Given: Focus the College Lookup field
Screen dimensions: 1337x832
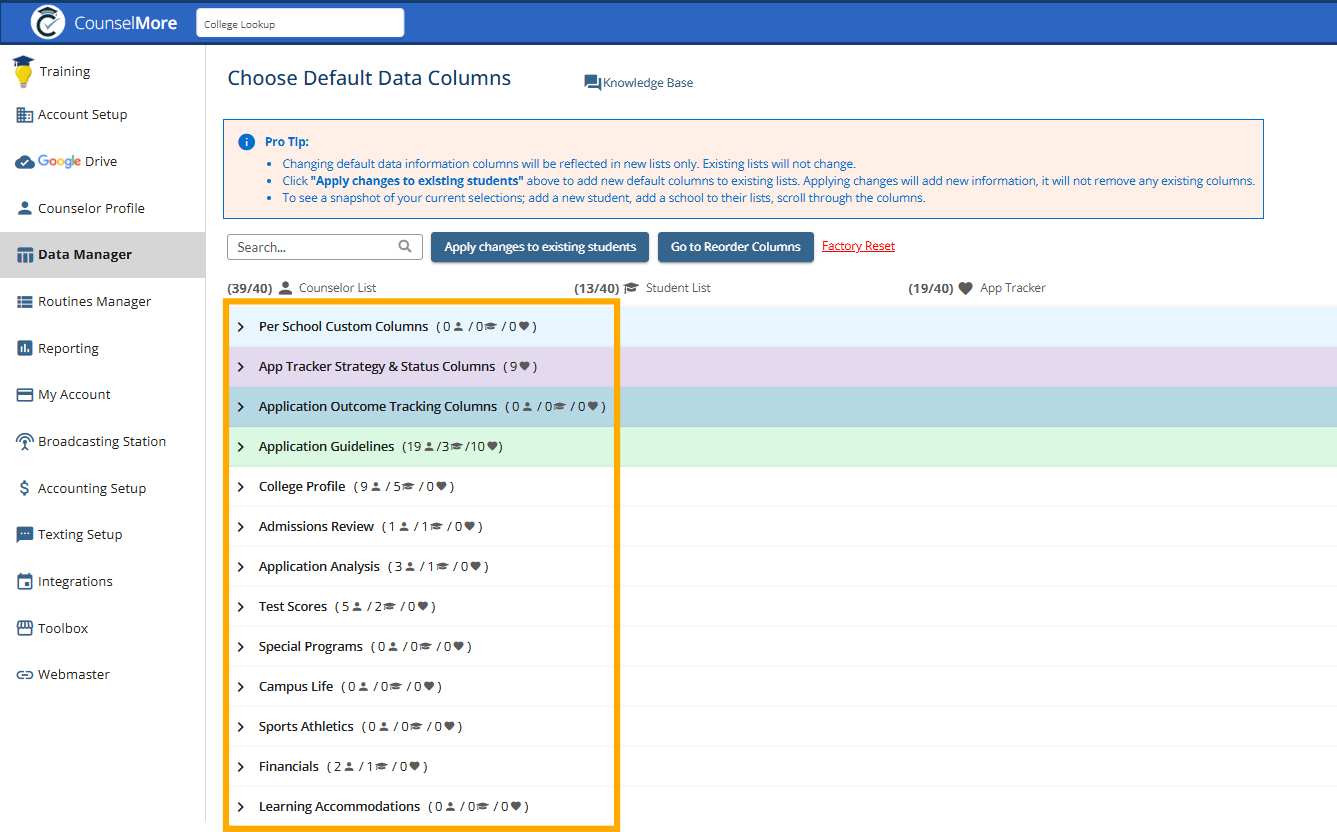Looking at the screenshot, I should point(300,23).
